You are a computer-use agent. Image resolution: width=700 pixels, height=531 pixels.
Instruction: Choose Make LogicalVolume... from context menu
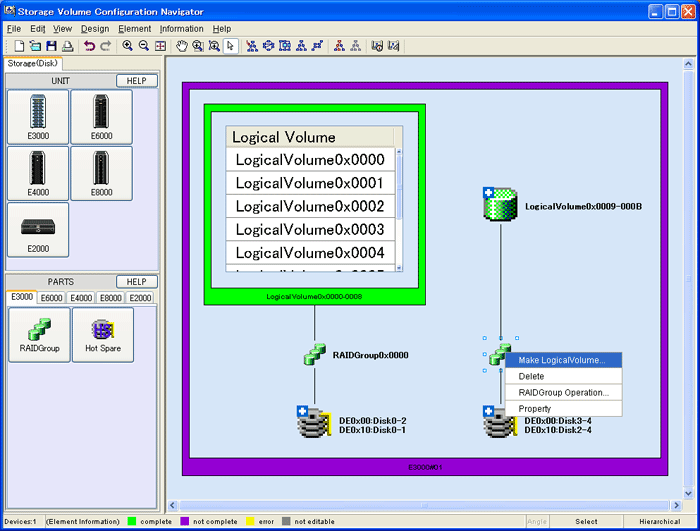pos(564,360)
